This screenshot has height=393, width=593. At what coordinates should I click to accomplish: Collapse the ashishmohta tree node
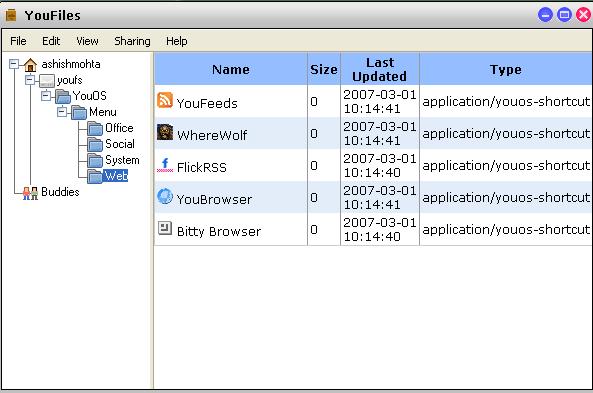pyautogui.click(x=14, y=64)
